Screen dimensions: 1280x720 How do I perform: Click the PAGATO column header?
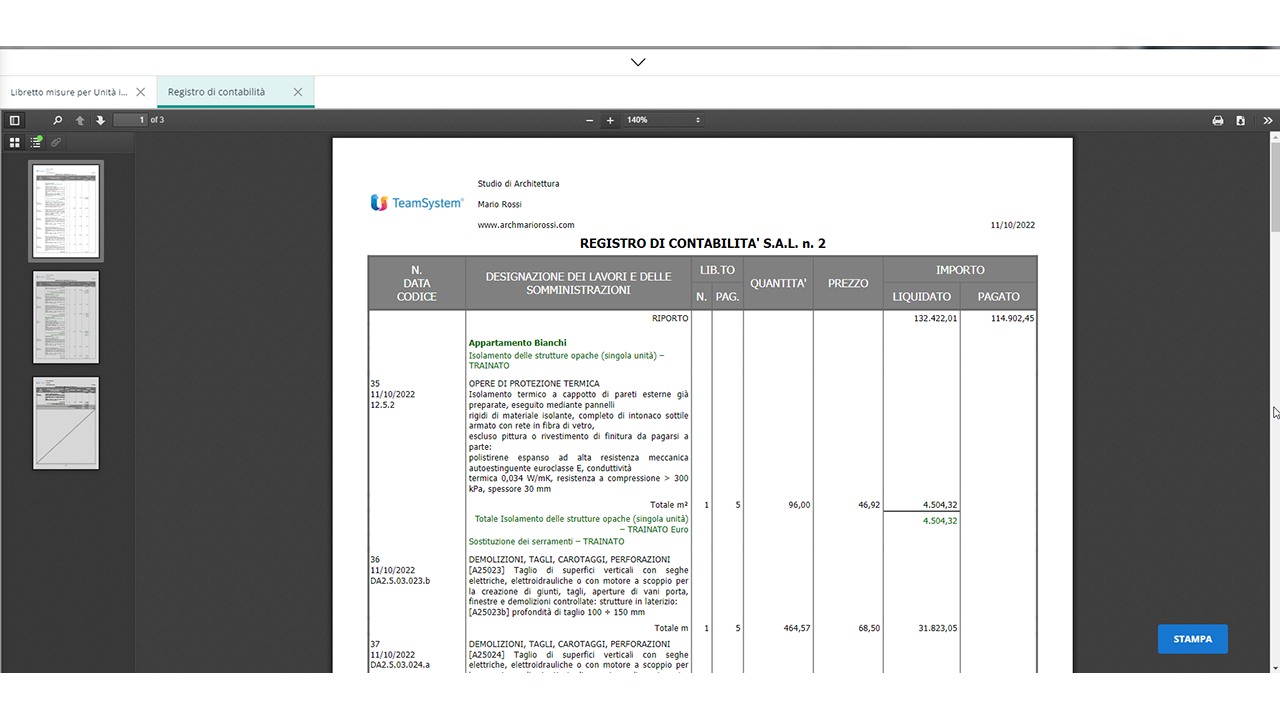[999, 296]
